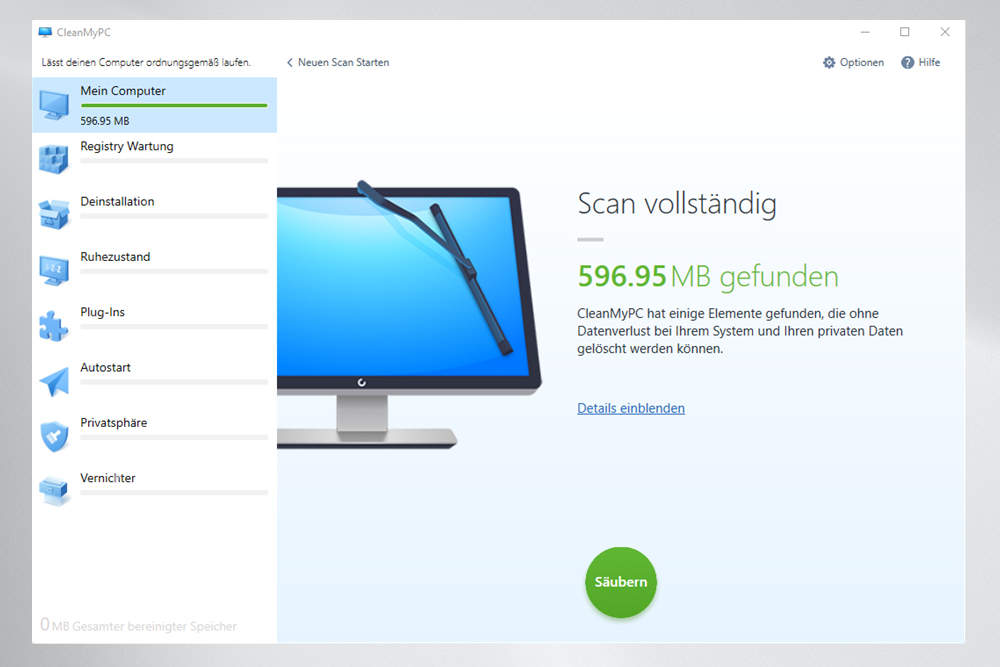Click the Vernichter progress bar
The height and width of the screenshot is (667, 1000).
173,492
